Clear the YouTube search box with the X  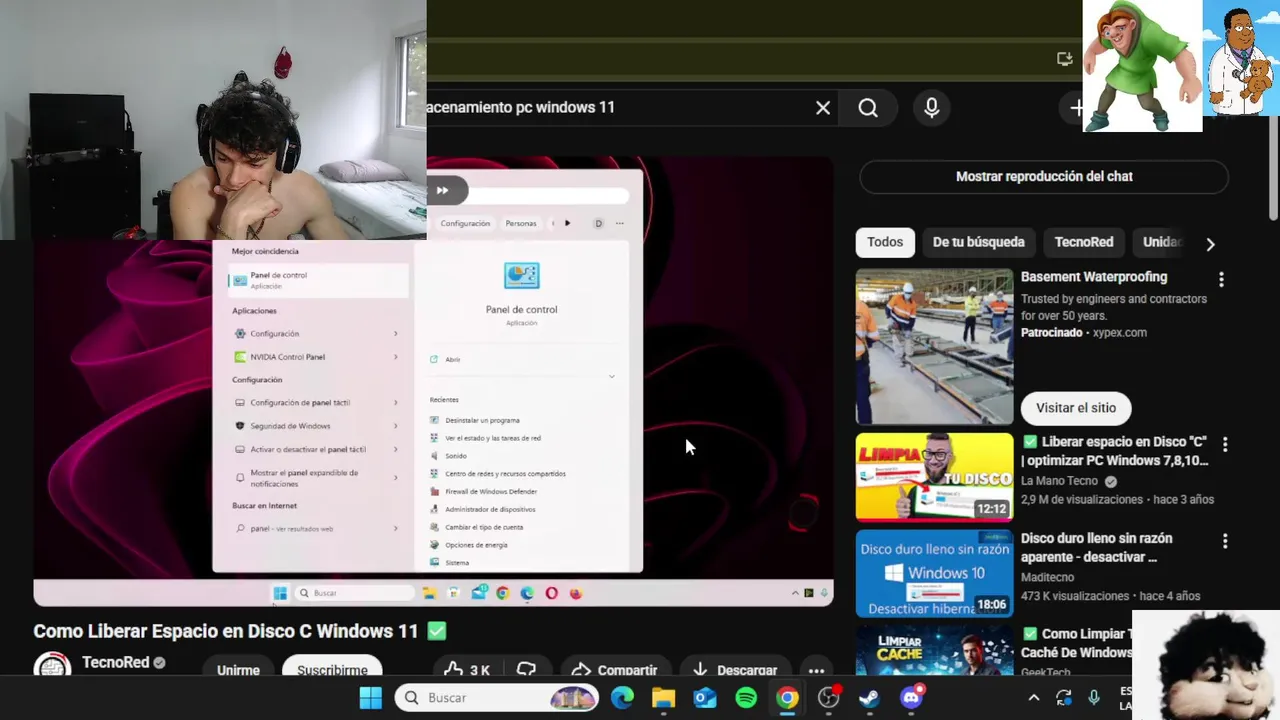(823, 108)
